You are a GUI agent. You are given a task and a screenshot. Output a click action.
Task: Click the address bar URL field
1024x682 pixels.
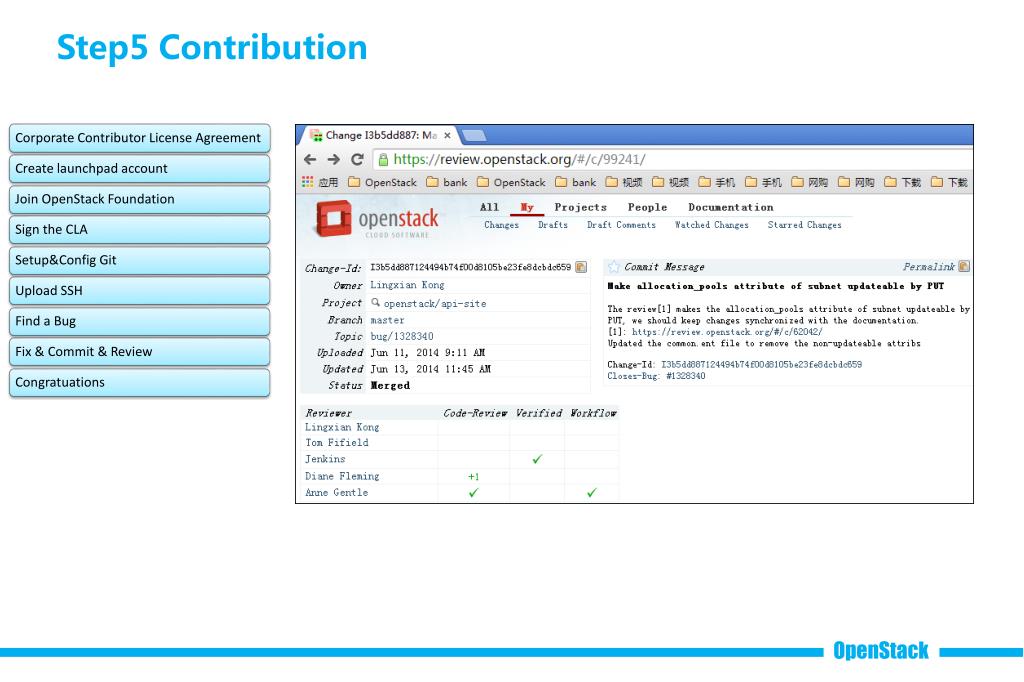(x=673, y=159)
